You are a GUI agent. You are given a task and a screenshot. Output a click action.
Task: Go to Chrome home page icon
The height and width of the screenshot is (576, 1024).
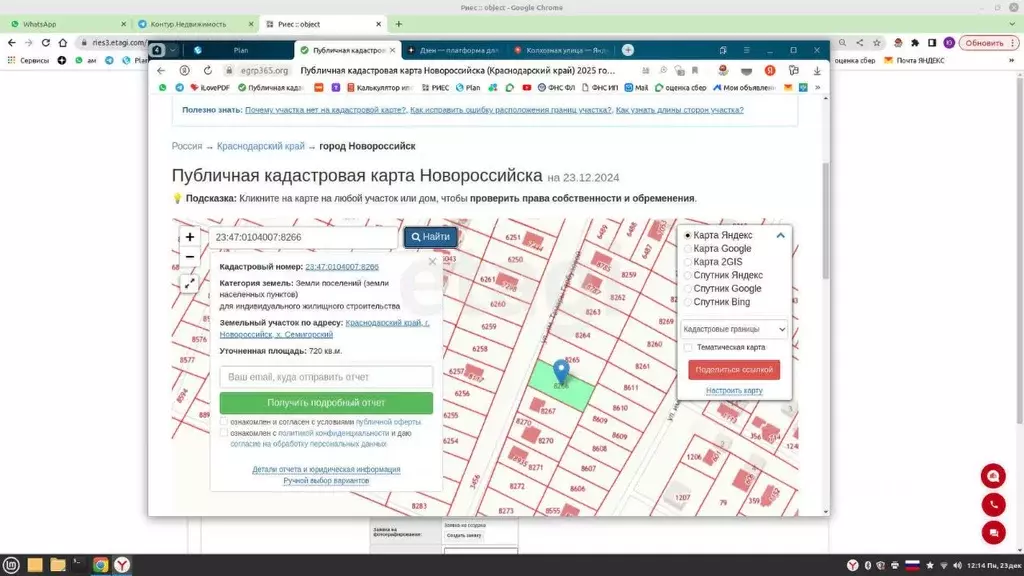(x=63, y=42)
